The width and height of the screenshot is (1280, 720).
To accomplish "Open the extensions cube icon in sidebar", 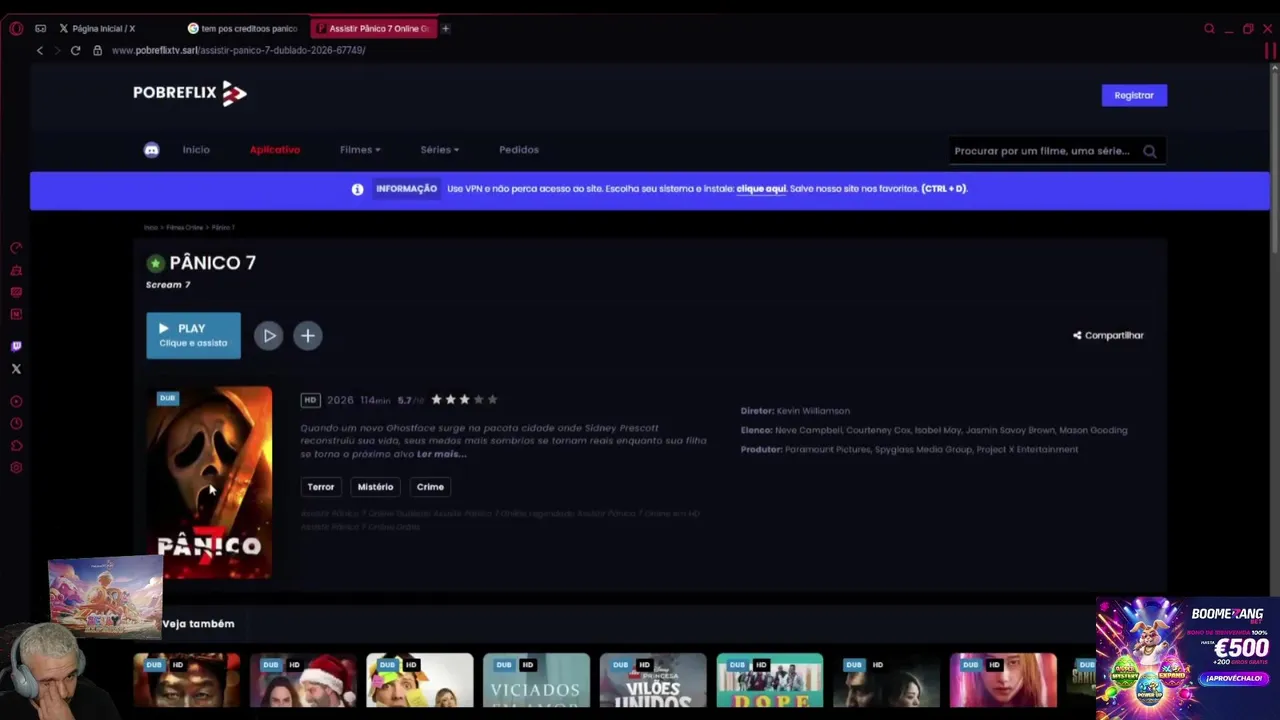I will click(x=16, y=445).
